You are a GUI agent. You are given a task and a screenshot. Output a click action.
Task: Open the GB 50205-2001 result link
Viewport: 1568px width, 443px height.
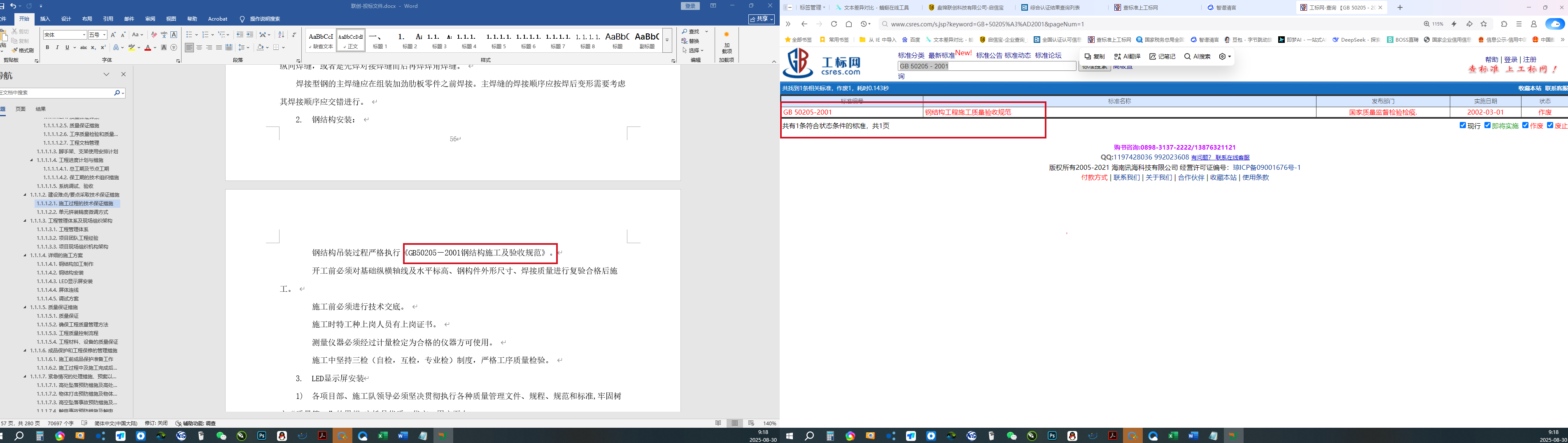[x=807, y=112]
